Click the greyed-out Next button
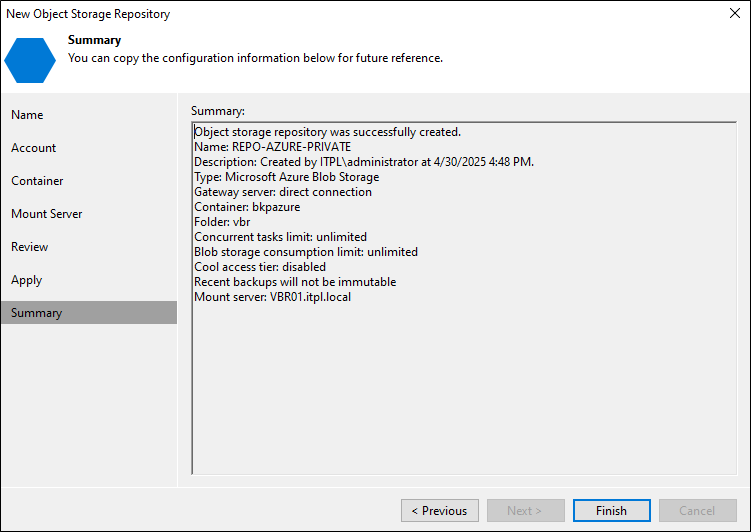Image resolution: width=751 pixels, height=532 pixels. tap(526, 510)
